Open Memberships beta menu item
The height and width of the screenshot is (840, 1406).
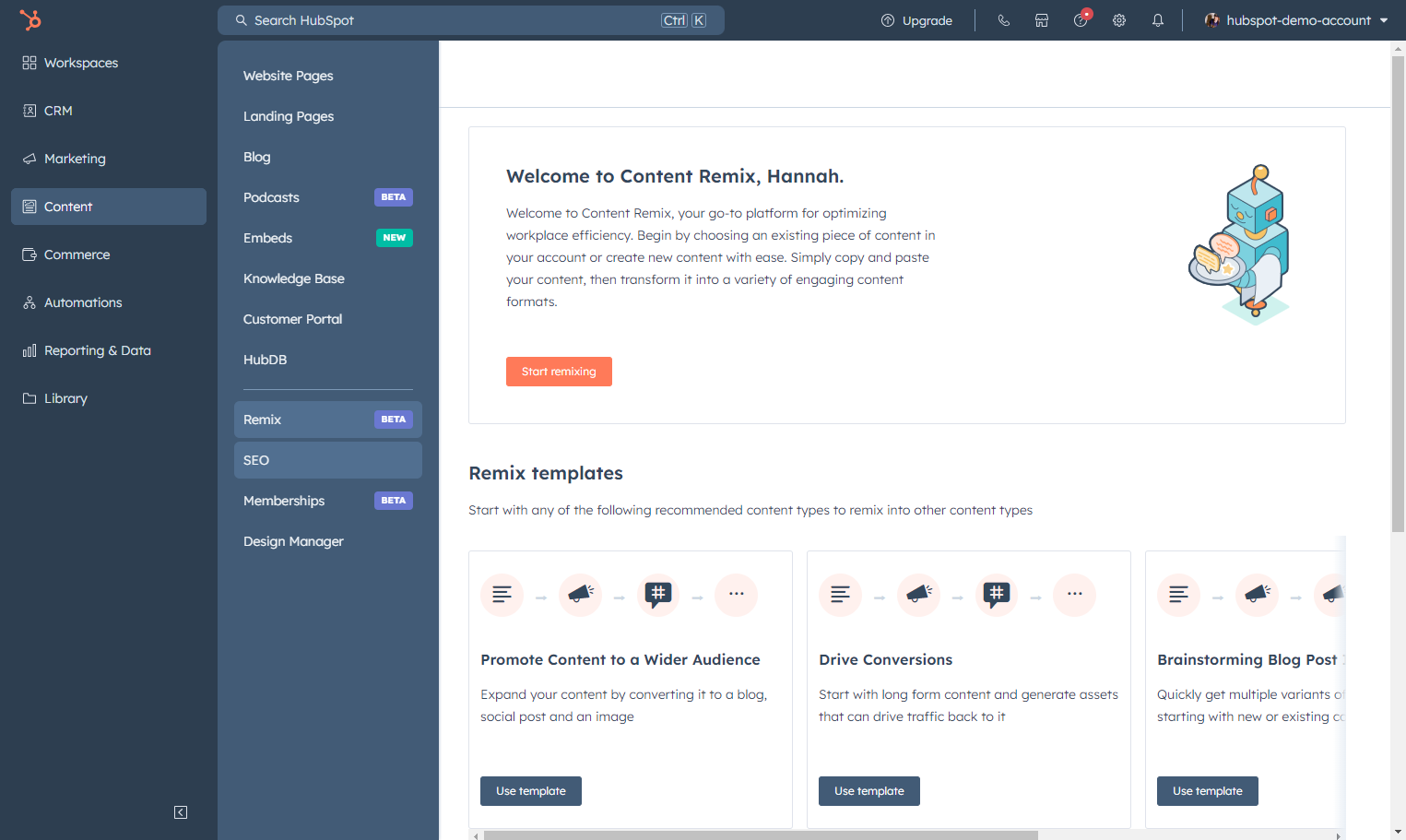pos(327,501)
